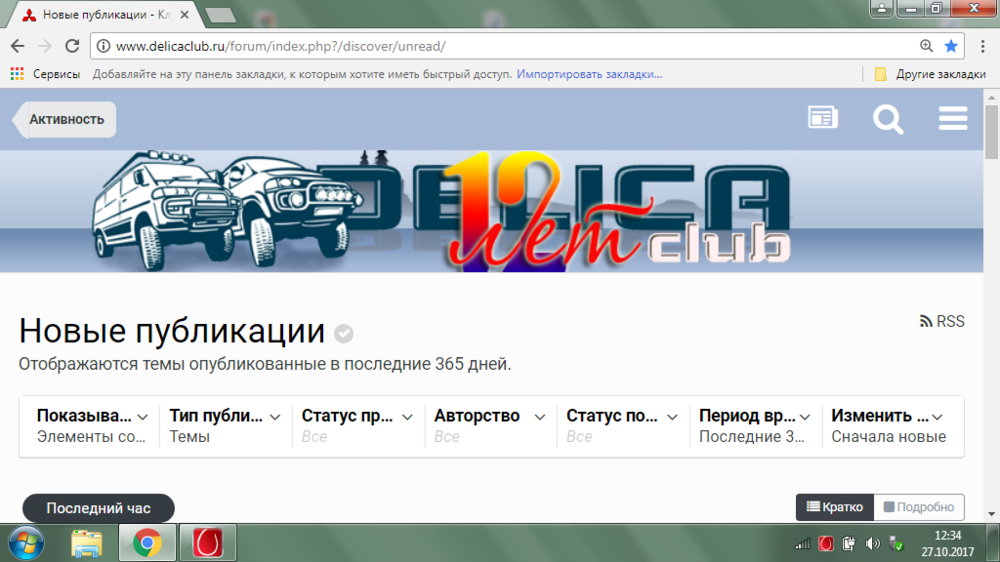Screen dimensions: 1000x562
Task: Click the news feed icon in header
Action: click(x=823, y=118)
